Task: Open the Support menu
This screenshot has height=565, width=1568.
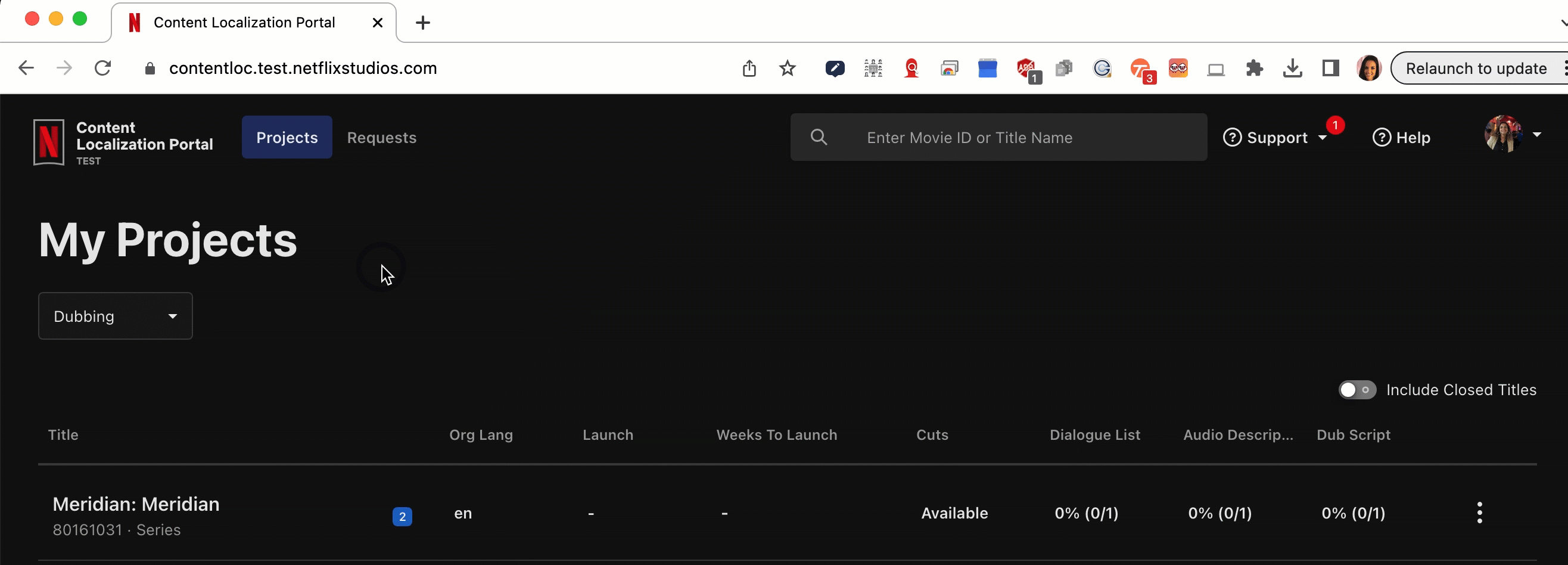Action: (x=1275, y=138)
